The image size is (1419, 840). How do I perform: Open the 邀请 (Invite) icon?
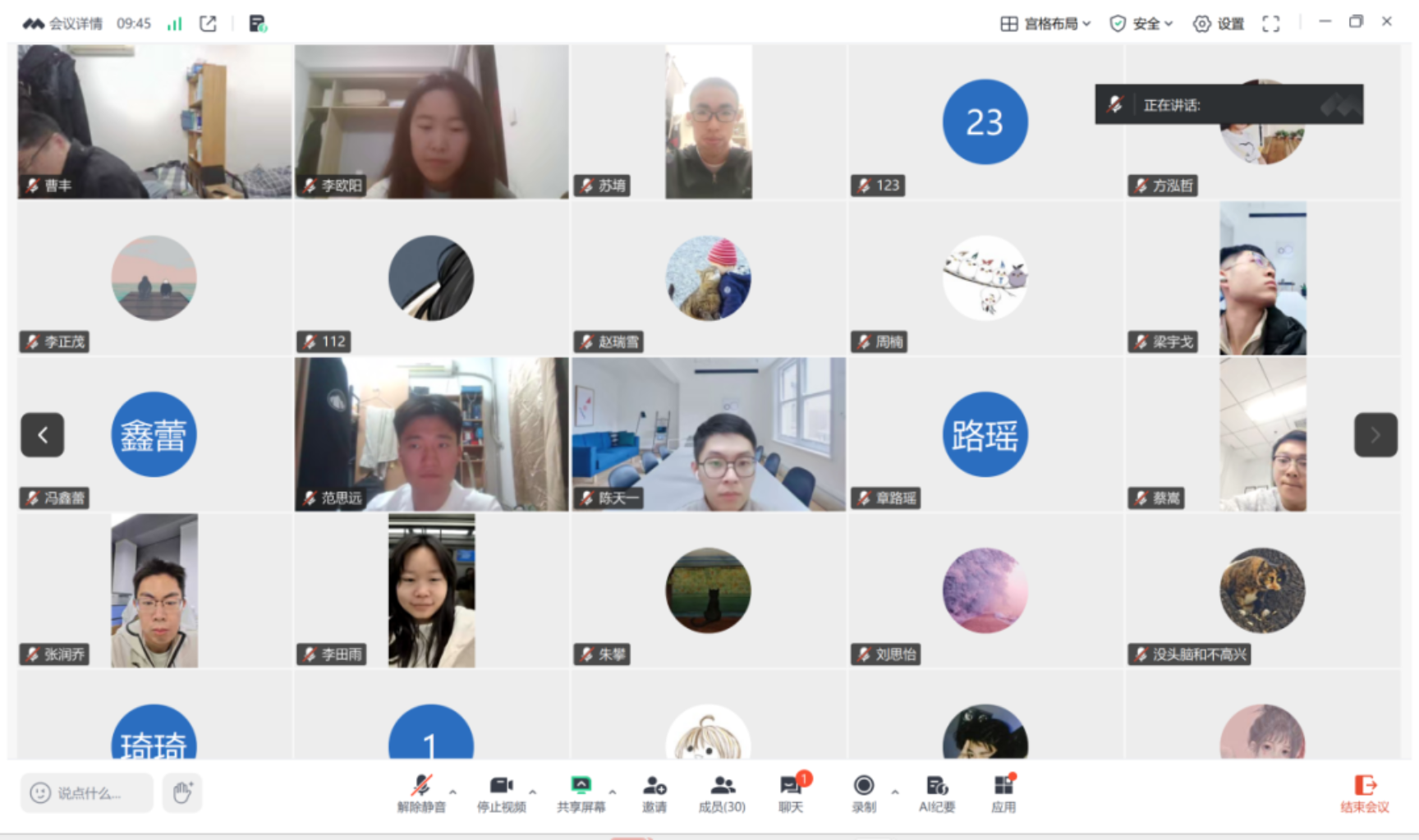pyautogui.click(x=654, y=793)
